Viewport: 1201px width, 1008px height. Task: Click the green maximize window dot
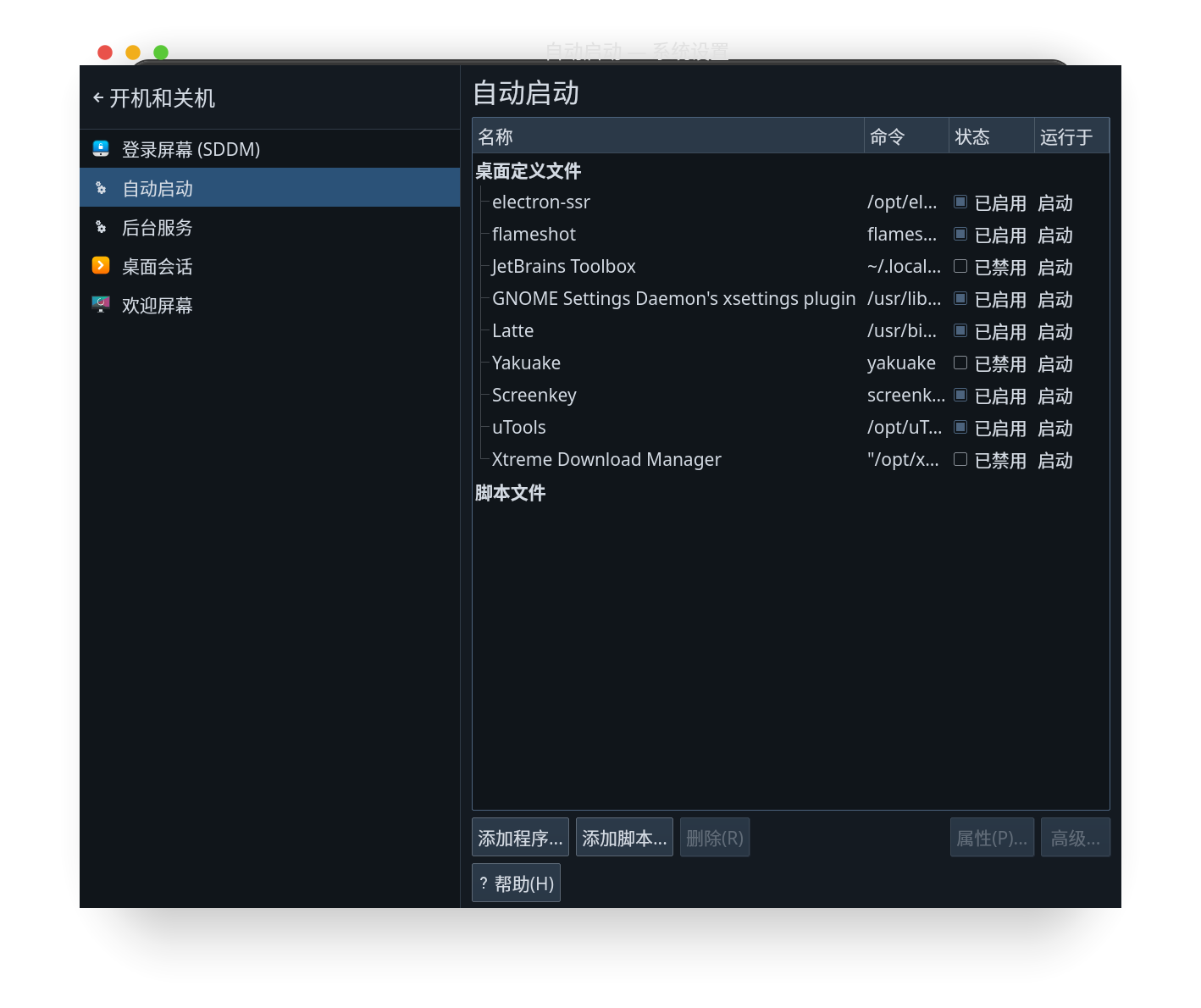pos(161,53)
